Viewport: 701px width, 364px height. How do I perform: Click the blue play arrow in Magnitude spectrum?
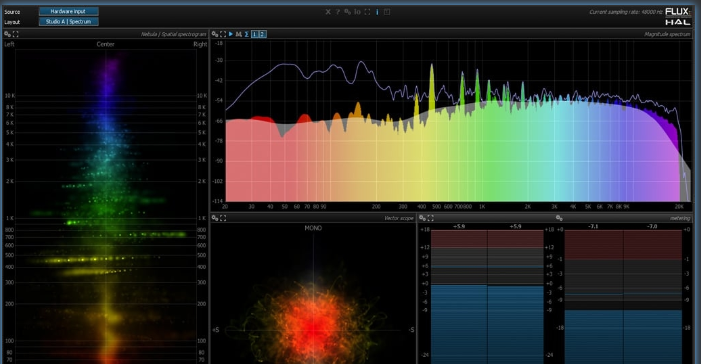click(231, 34)
